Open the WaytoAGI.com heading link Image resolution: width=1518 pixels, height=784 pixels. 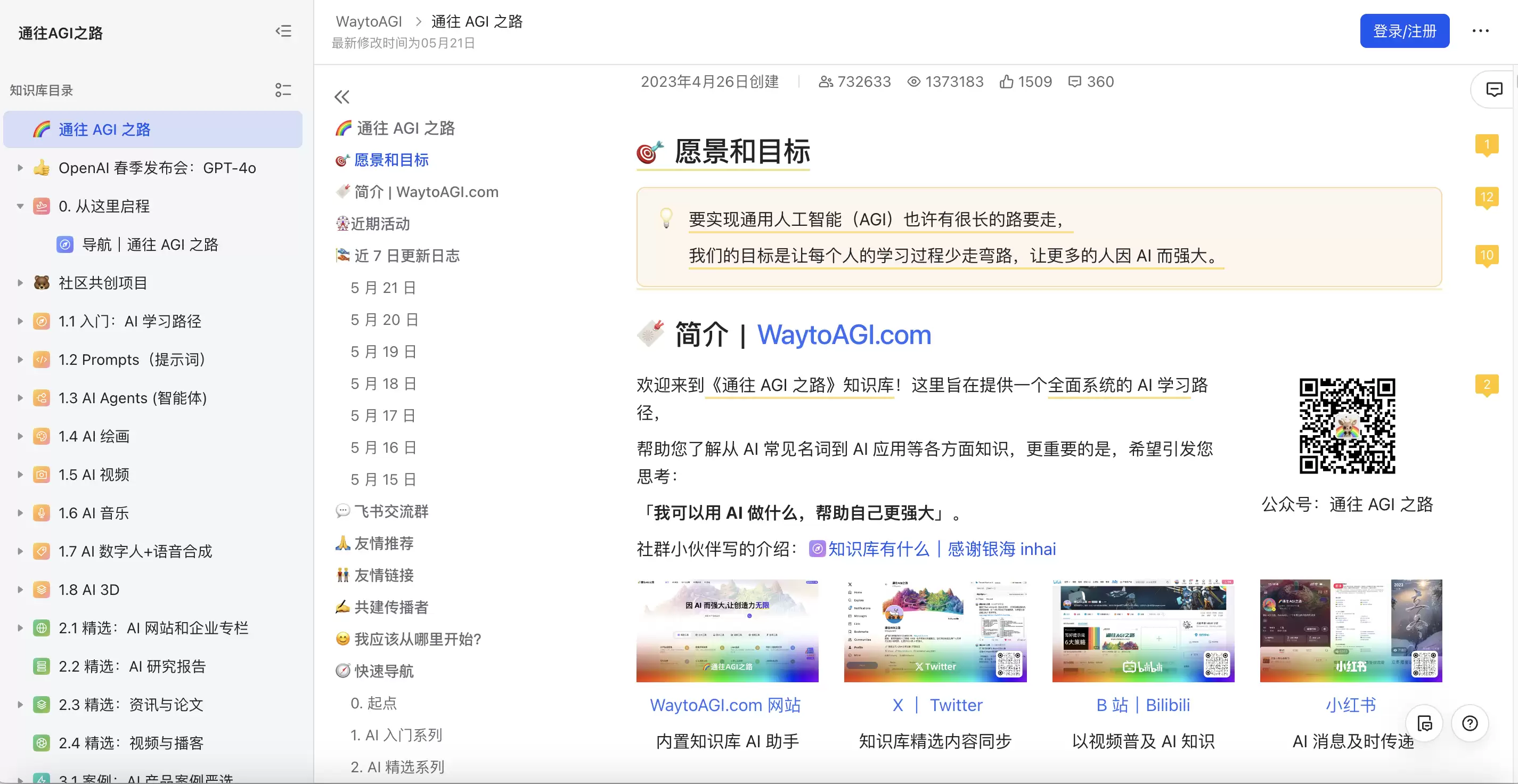[x=844, y=335]
